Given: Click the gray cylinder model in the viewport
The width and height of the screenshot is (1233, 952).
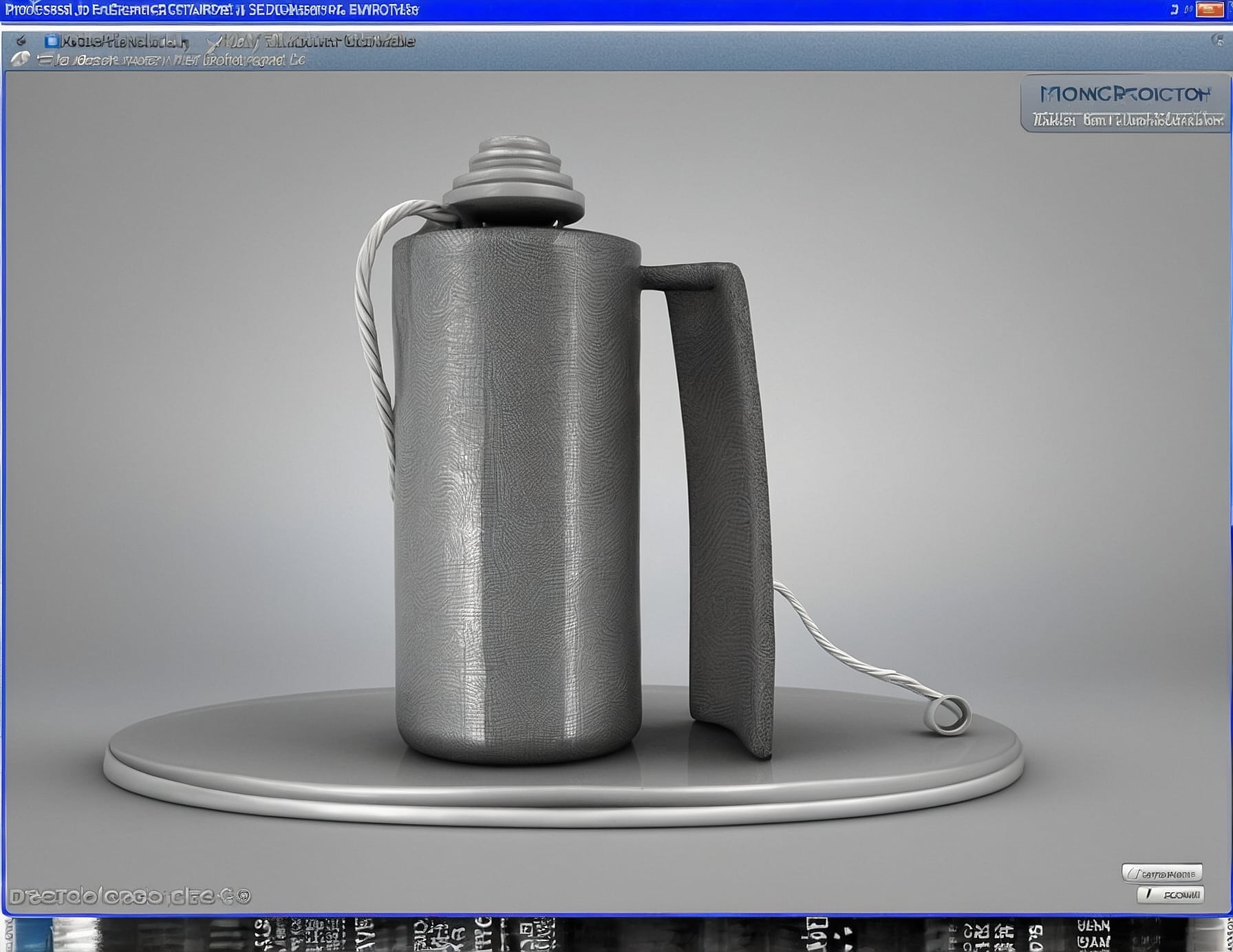Looking at the screenshot, I should pyautogui.click(x=516, y=495).
